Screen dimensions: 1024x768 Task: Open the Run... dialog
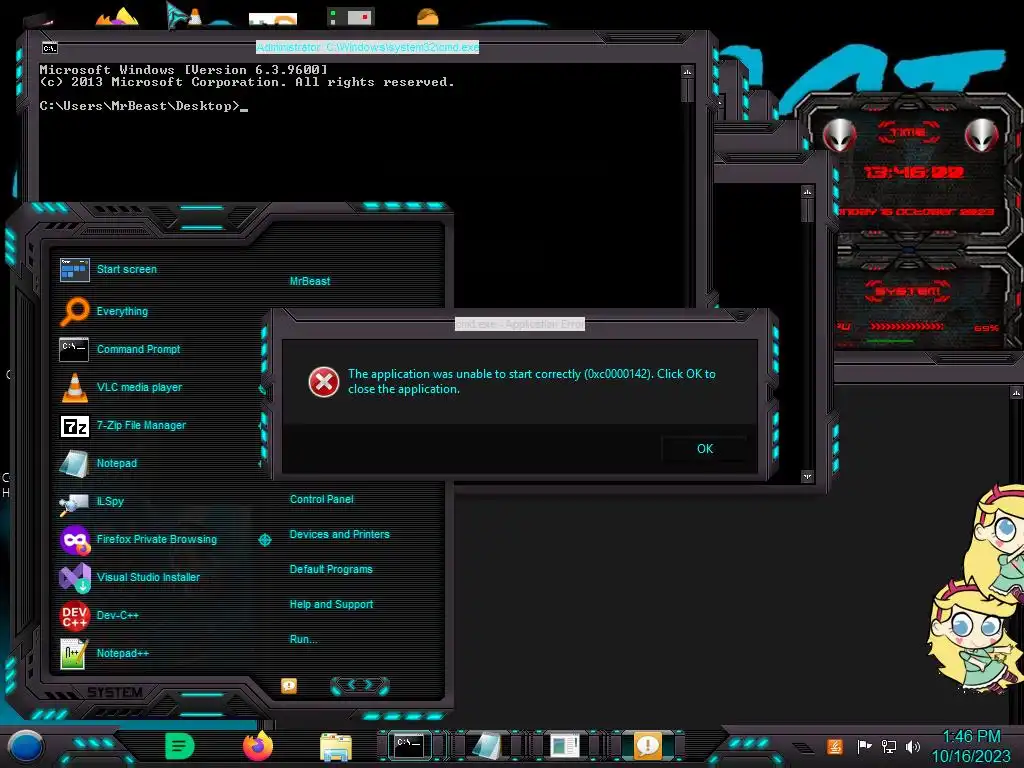pyautogui.click(x=304, y=639)
